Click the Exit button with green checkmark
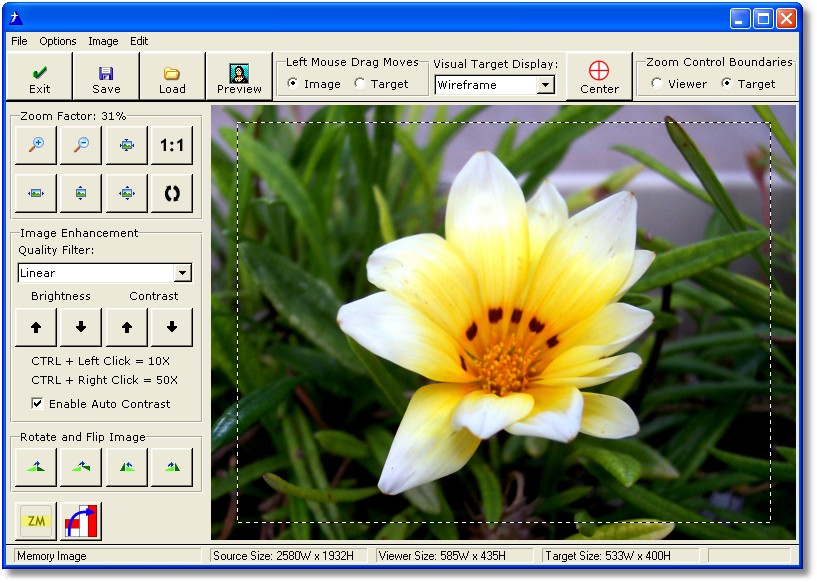 [39, 77]
